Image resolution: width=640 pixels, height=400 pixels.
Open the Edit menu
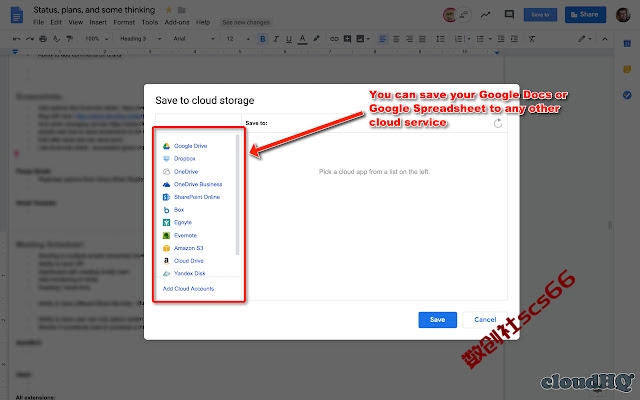click(x=56, y=22)
